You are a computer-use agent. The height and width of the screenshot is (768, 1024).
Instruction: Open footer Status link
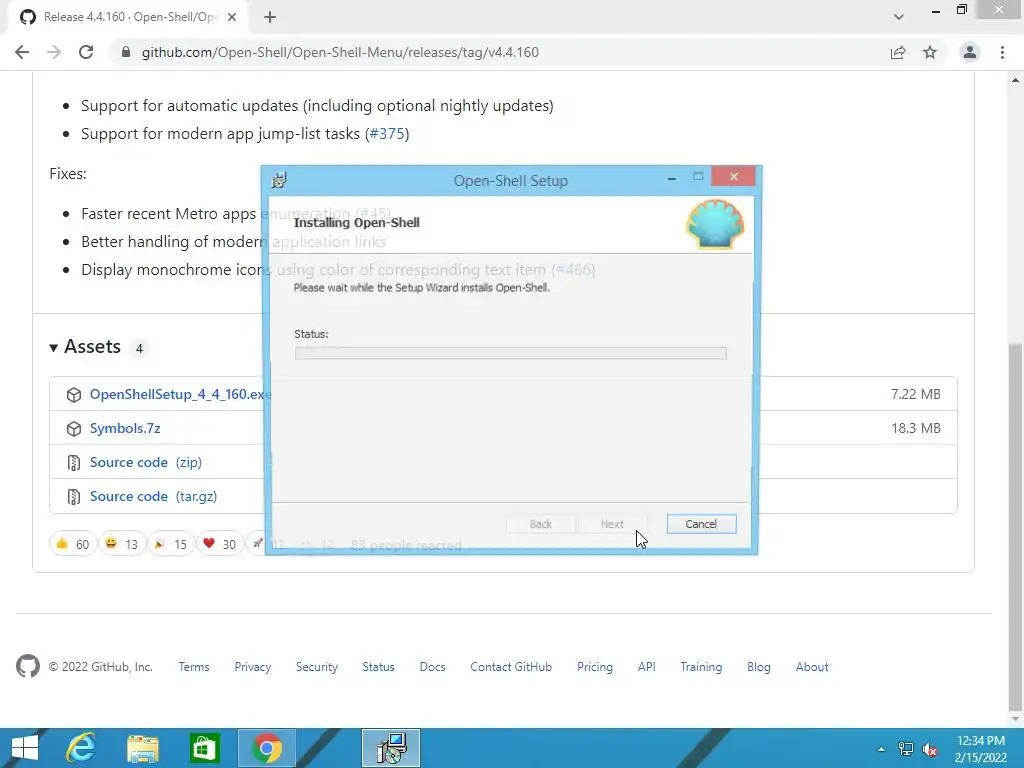tap(379, 667)
